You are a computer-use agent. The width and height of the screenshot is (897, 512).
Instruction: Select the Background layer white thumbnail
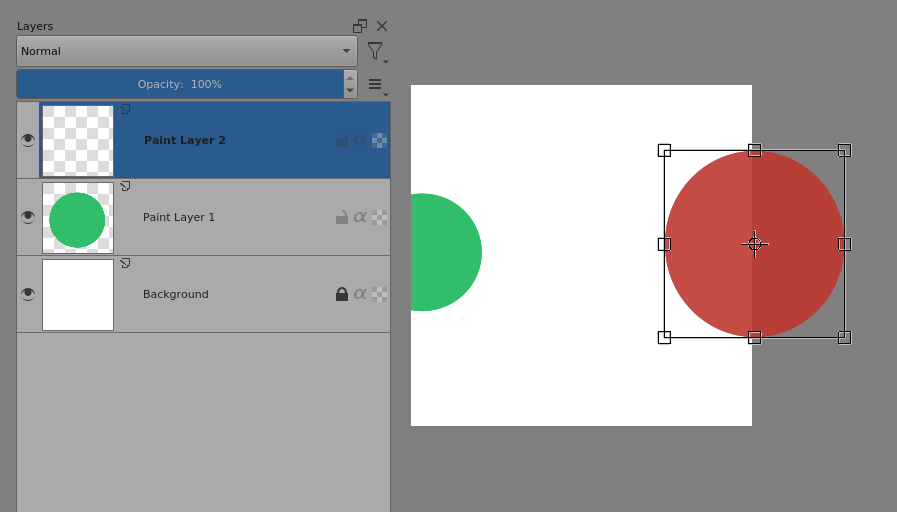click(x=78, y=295)
